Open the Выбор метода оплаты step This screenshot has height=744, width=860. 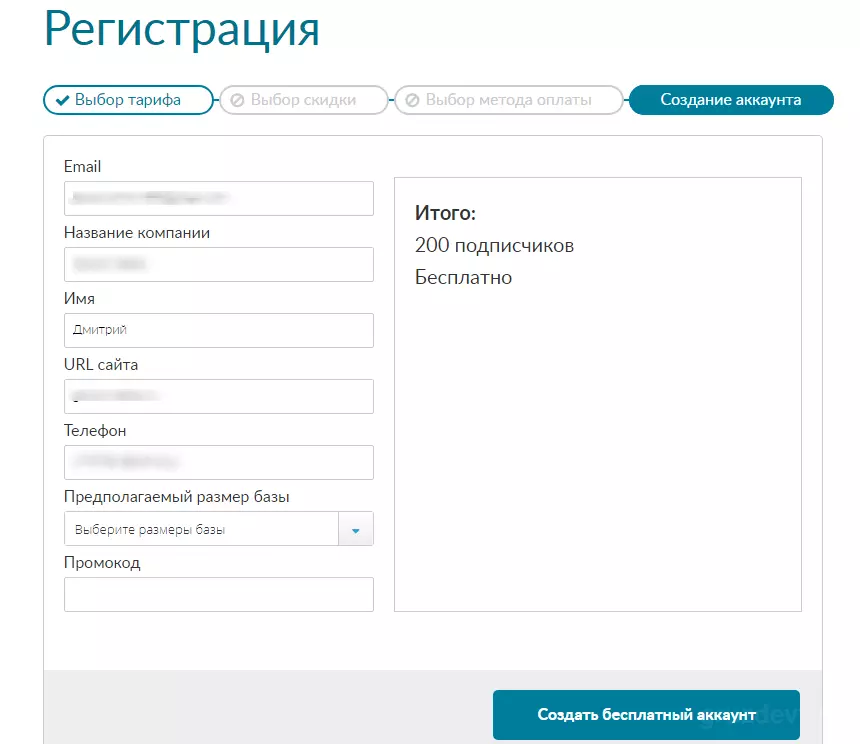coord(508,100)
